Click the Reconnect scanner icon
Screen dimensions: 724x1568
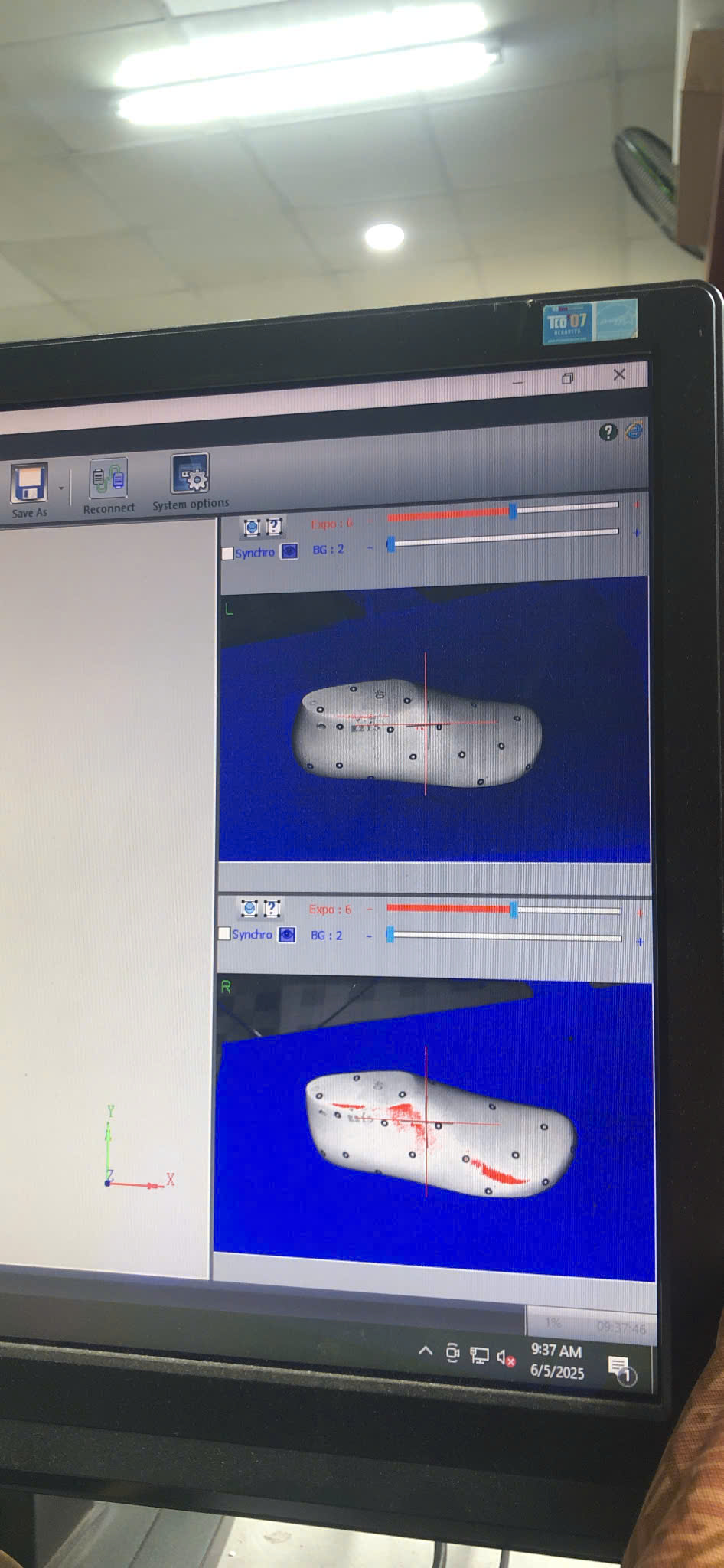(x=108, y=479)
